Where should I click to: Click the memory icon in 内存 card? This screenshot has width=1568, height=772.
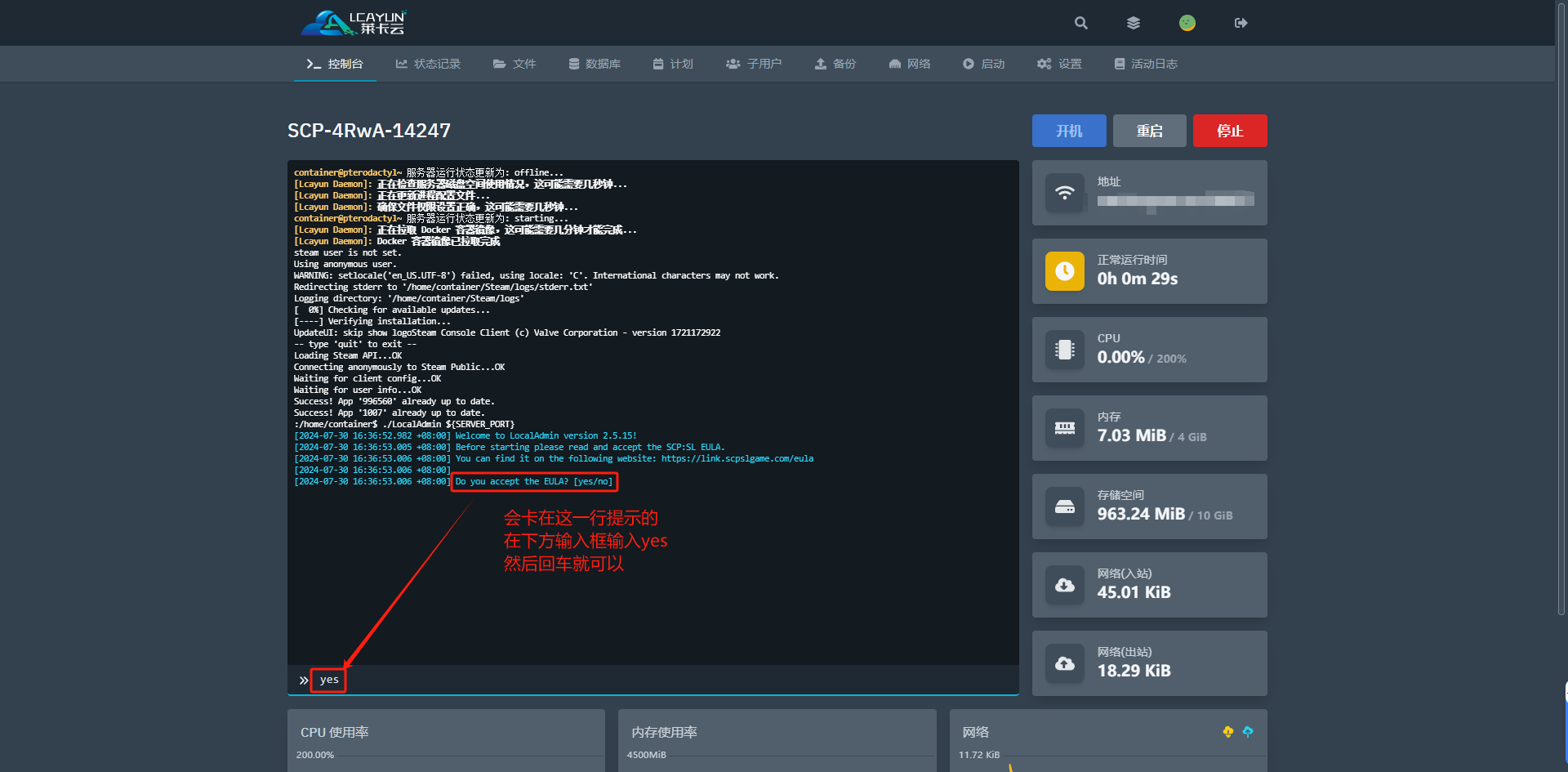[1065, 428]
